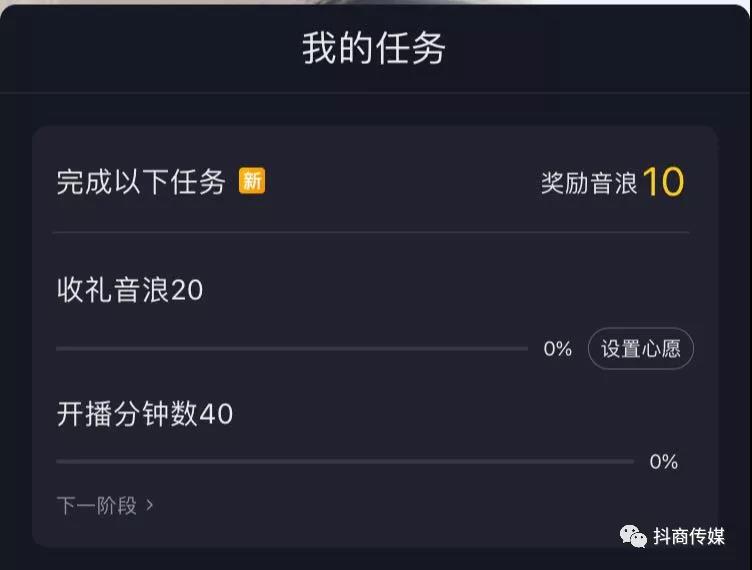The image size is (752, 570).
Task: Tap the 完成以下任务 heading
Action: [141, 182]
